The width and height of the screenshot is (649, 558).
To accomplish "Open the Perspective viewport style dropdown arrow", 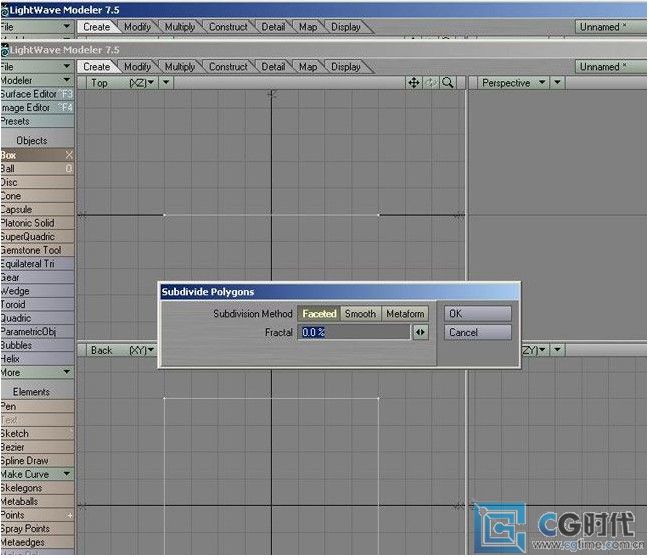I will (x=558, y=83).
